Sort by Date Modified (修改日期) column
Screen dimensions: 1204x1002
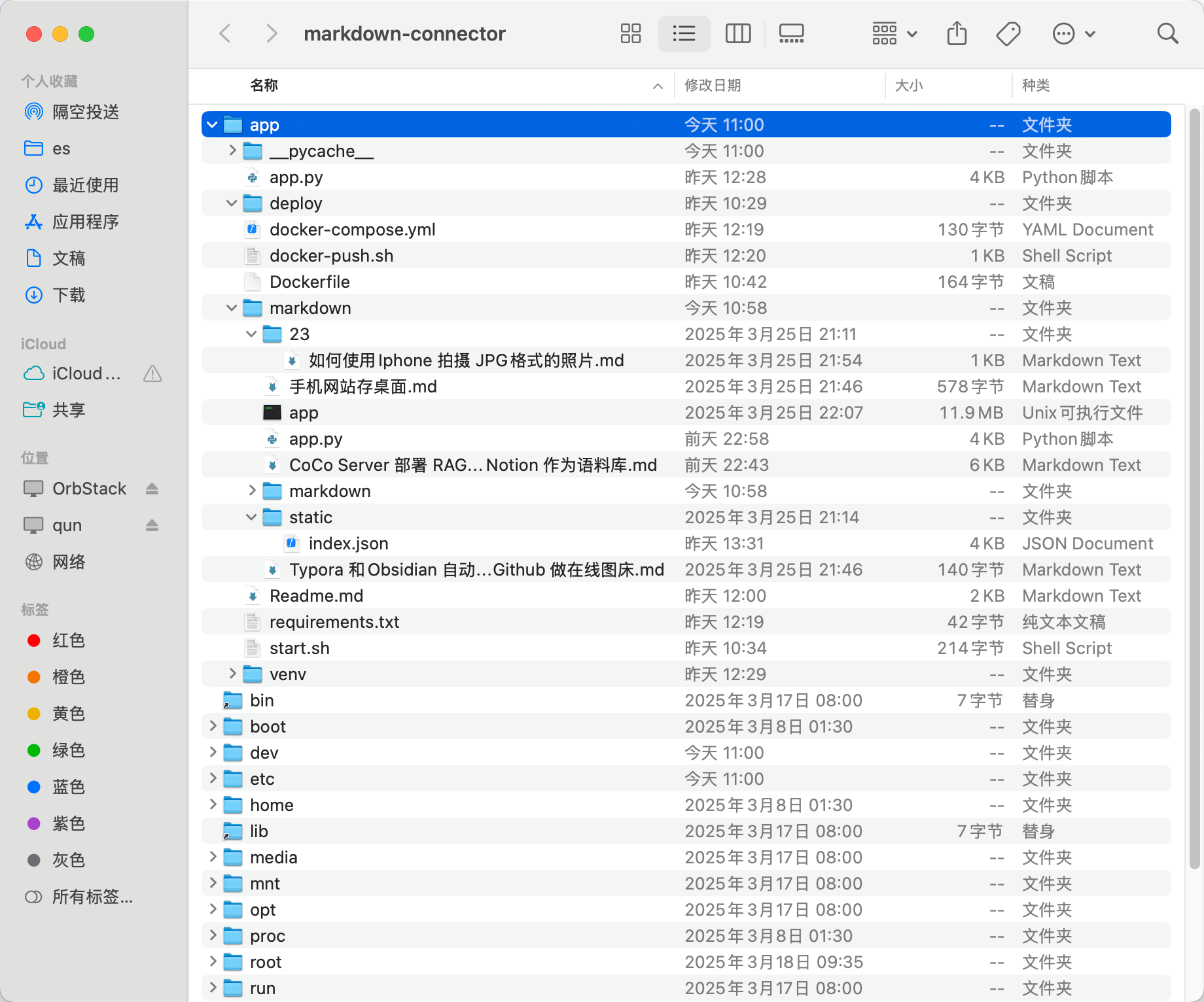pyautogui.click(x=713, y=86)
